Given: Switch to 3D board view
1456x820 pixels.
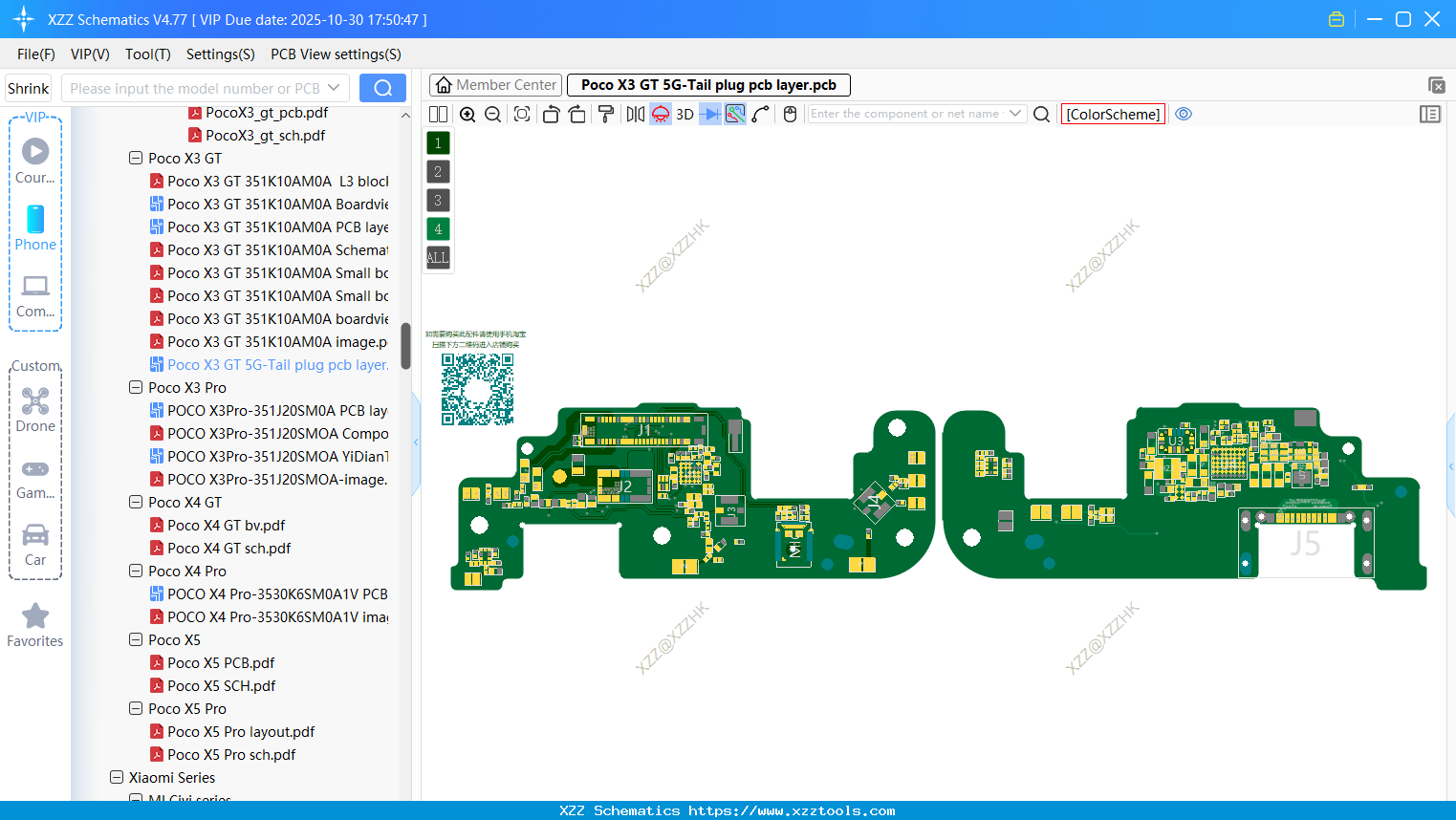Looking at the screenshot, I should pyautogui.click(x=684, y=114).
